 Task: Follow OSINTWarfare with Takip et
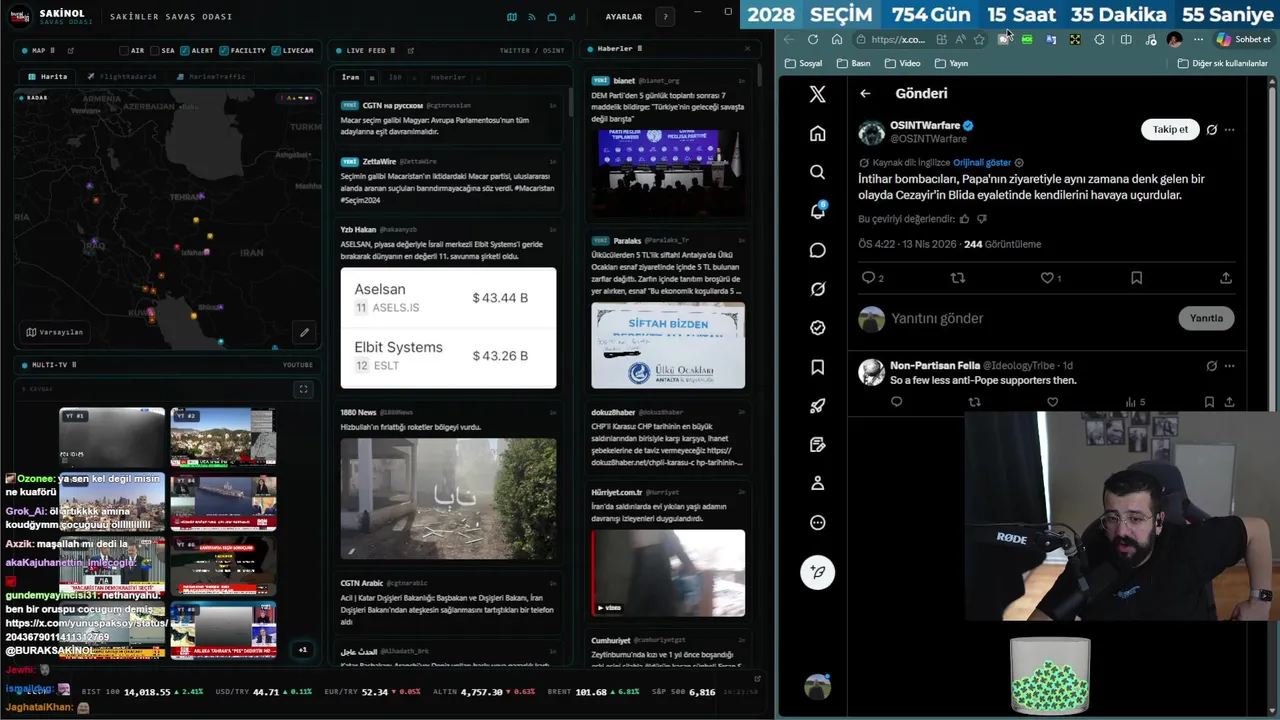[x=1170, y=129]
